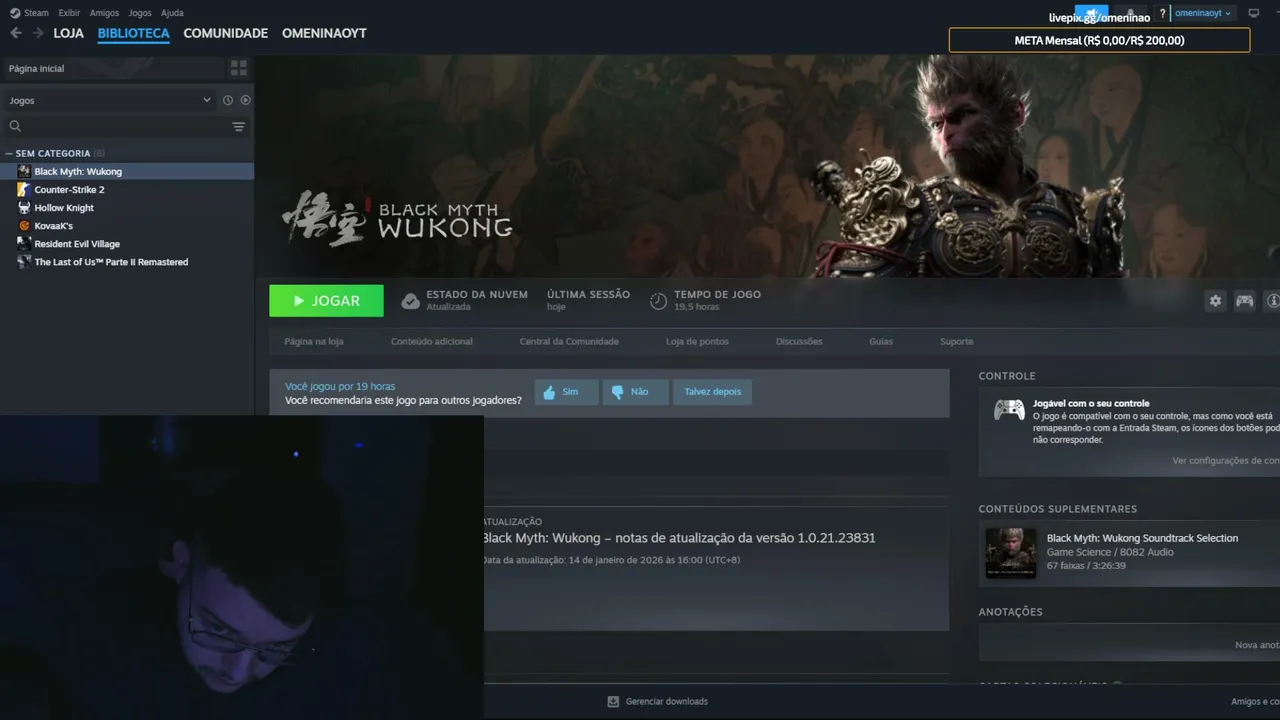1280x720 pixels.
Task: Click the playtime clock icon
Action: click(x=658, y=301)
